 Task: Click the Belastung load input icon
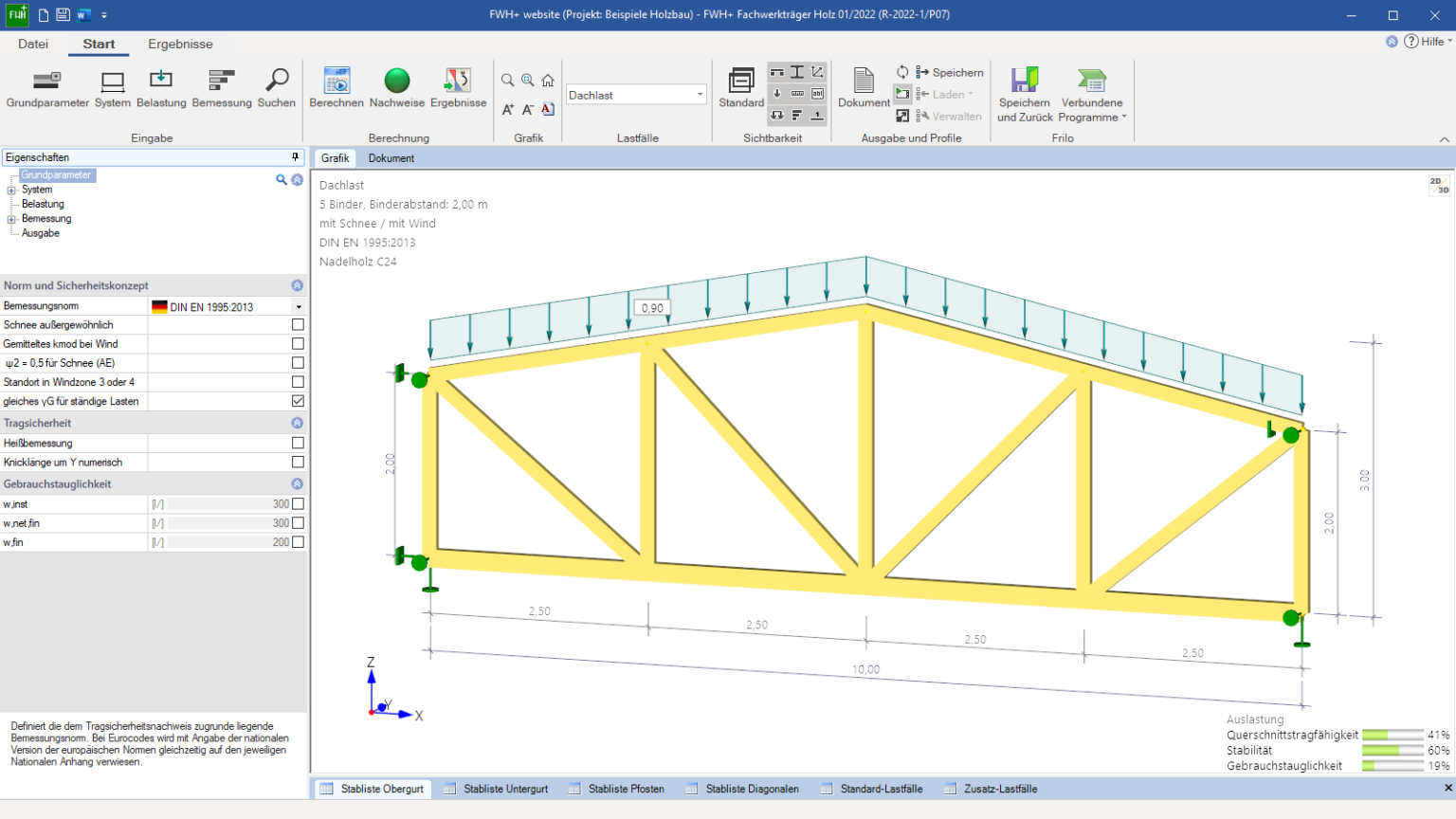161,82
